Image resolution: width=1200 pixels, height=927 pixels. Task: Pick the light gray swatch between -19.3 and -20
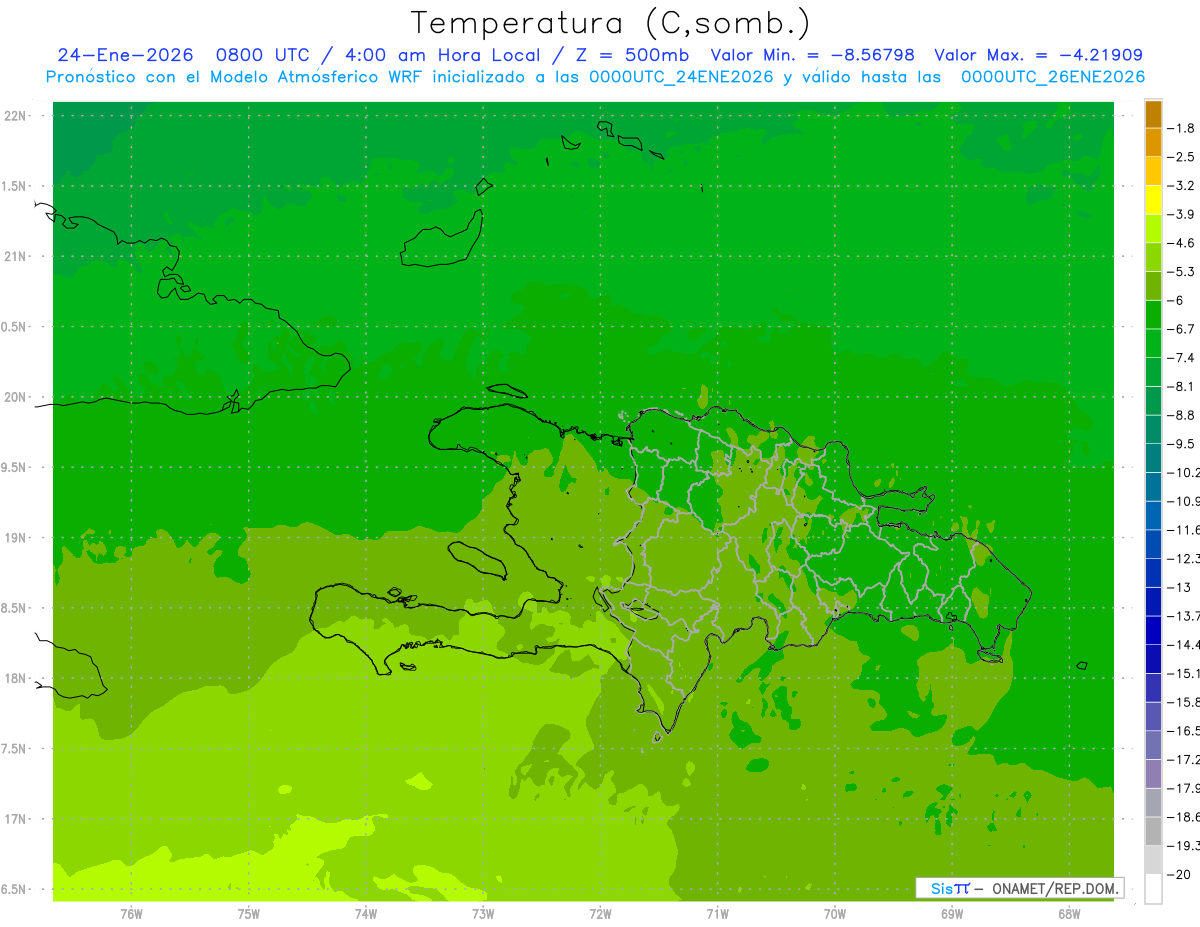tap(1153, 860)
